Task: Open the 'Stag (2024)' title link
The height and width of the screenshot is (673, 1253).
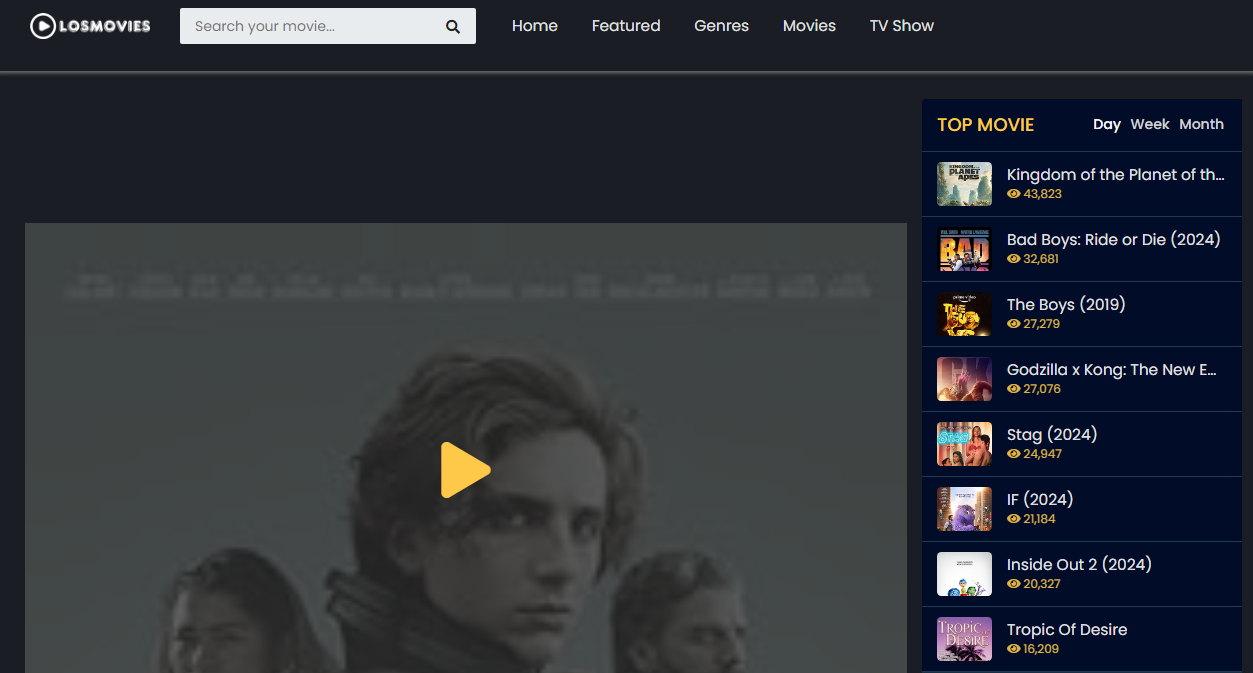Action: point(1052,435)
